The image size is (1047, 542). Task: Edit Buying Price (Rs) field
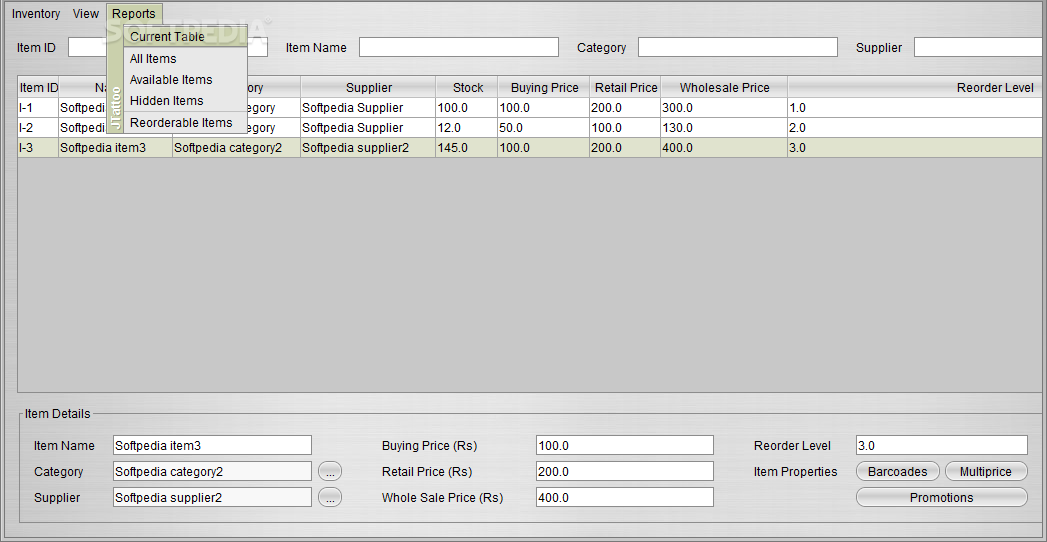coord(625,445)
